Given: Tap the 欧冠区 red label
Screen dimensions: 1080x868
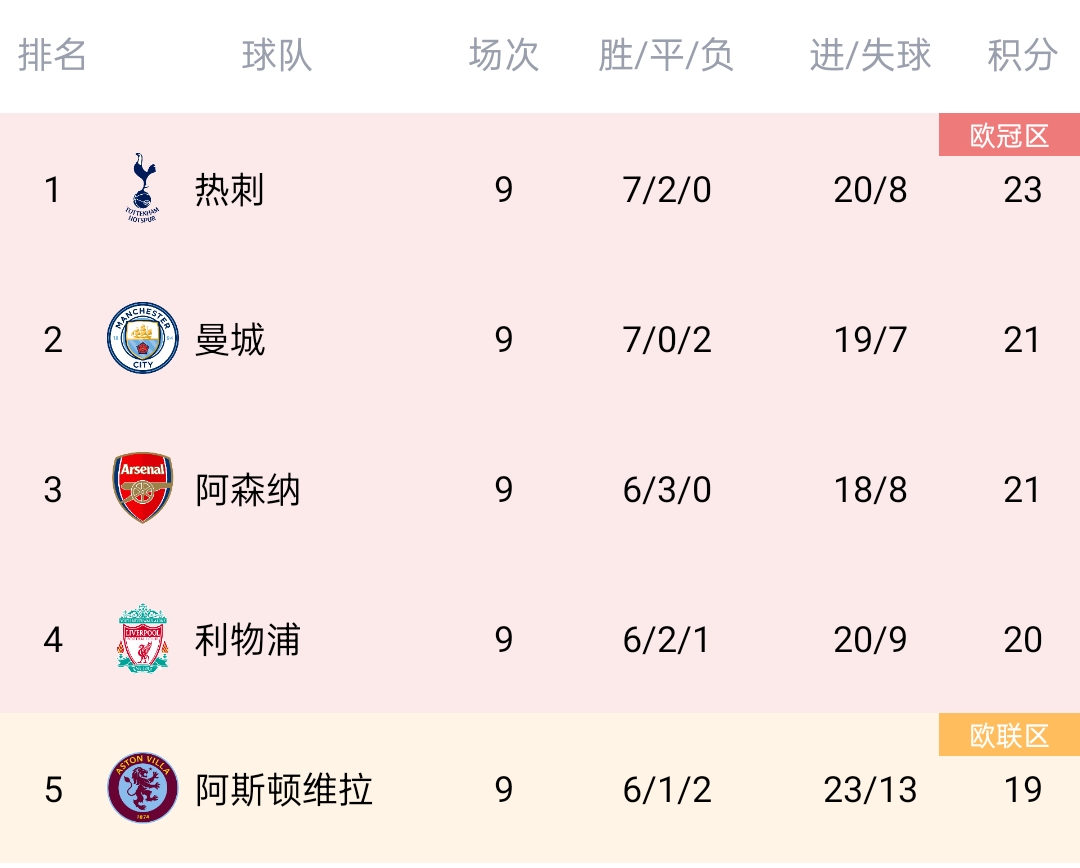Looking at the screenshot, I should coord(1009,135).
